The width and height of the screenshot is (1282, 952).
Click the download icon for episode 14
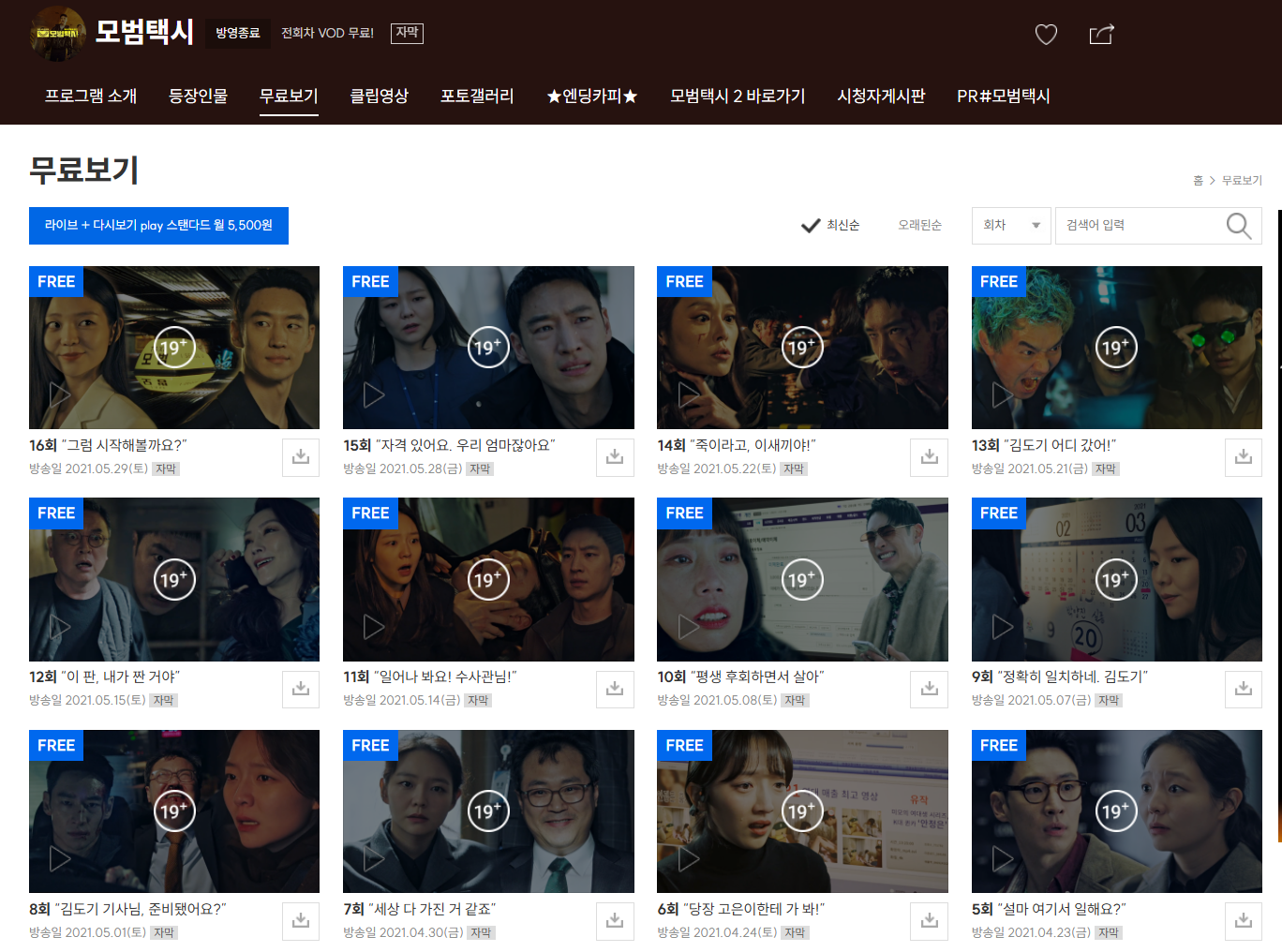tap(929, 457)
